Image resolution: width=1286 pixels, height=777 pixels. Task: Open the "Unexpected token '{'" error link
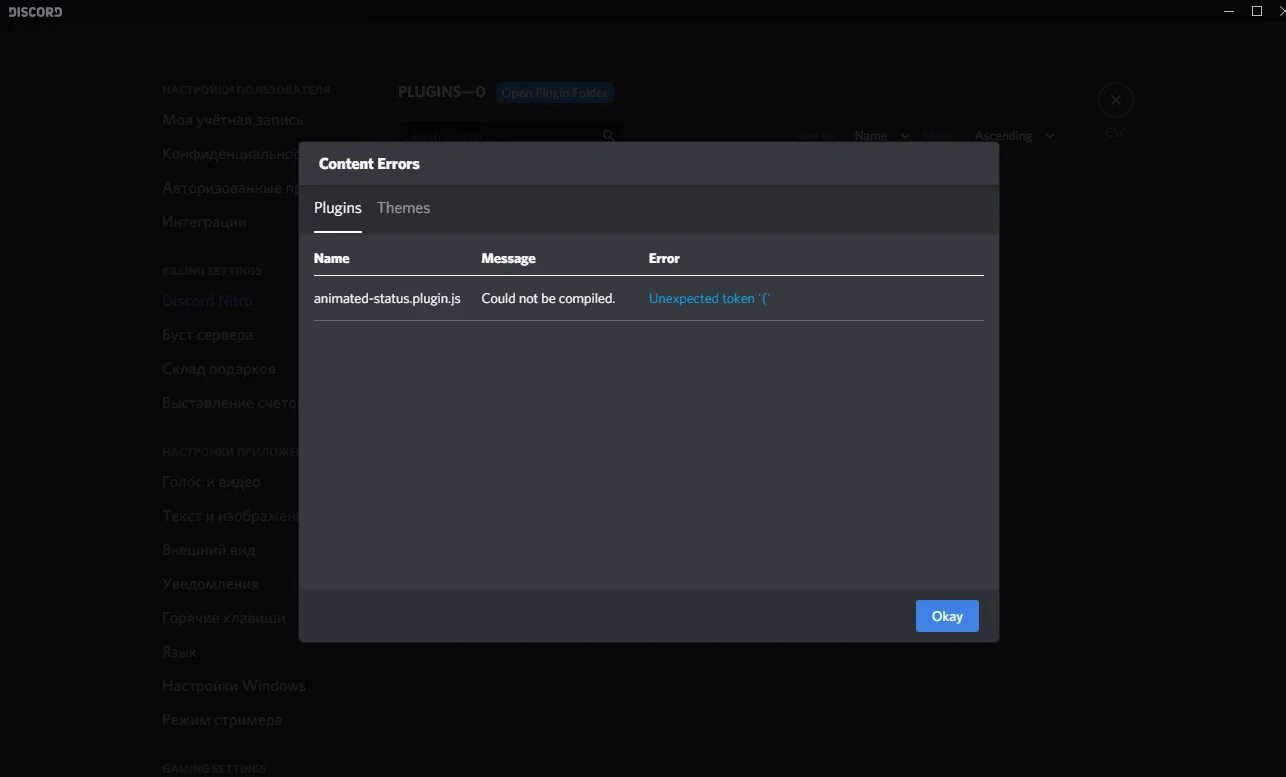(x=709, y=298)
